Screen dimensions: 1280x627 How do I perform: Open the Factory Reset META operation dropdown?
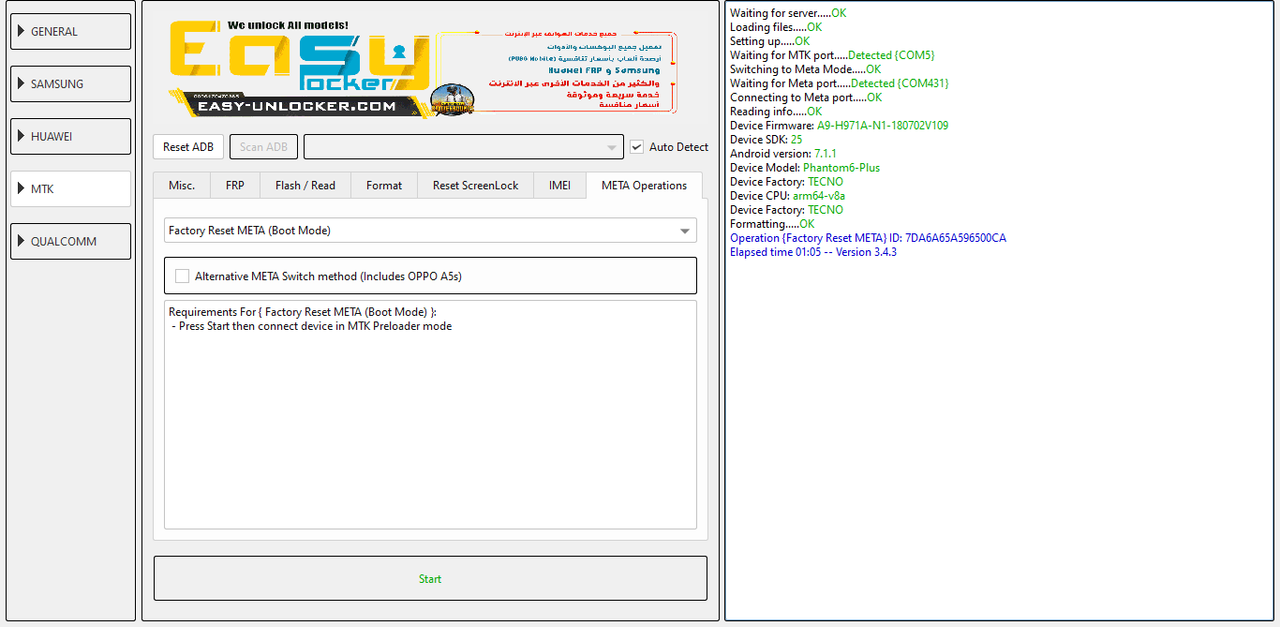point(430,231)
